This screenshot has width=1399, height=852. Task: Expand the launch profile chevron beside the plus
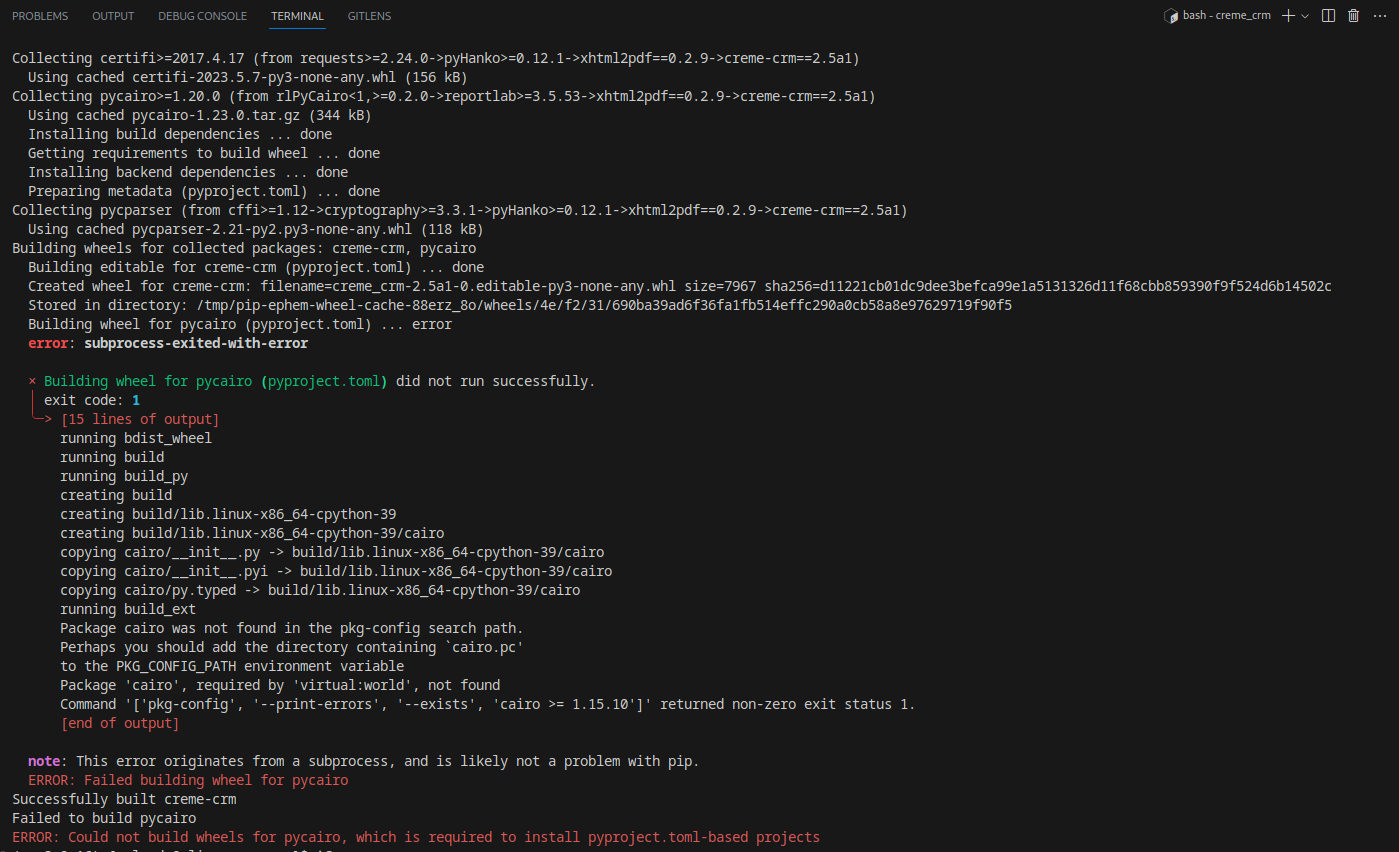coord(1305,16)
